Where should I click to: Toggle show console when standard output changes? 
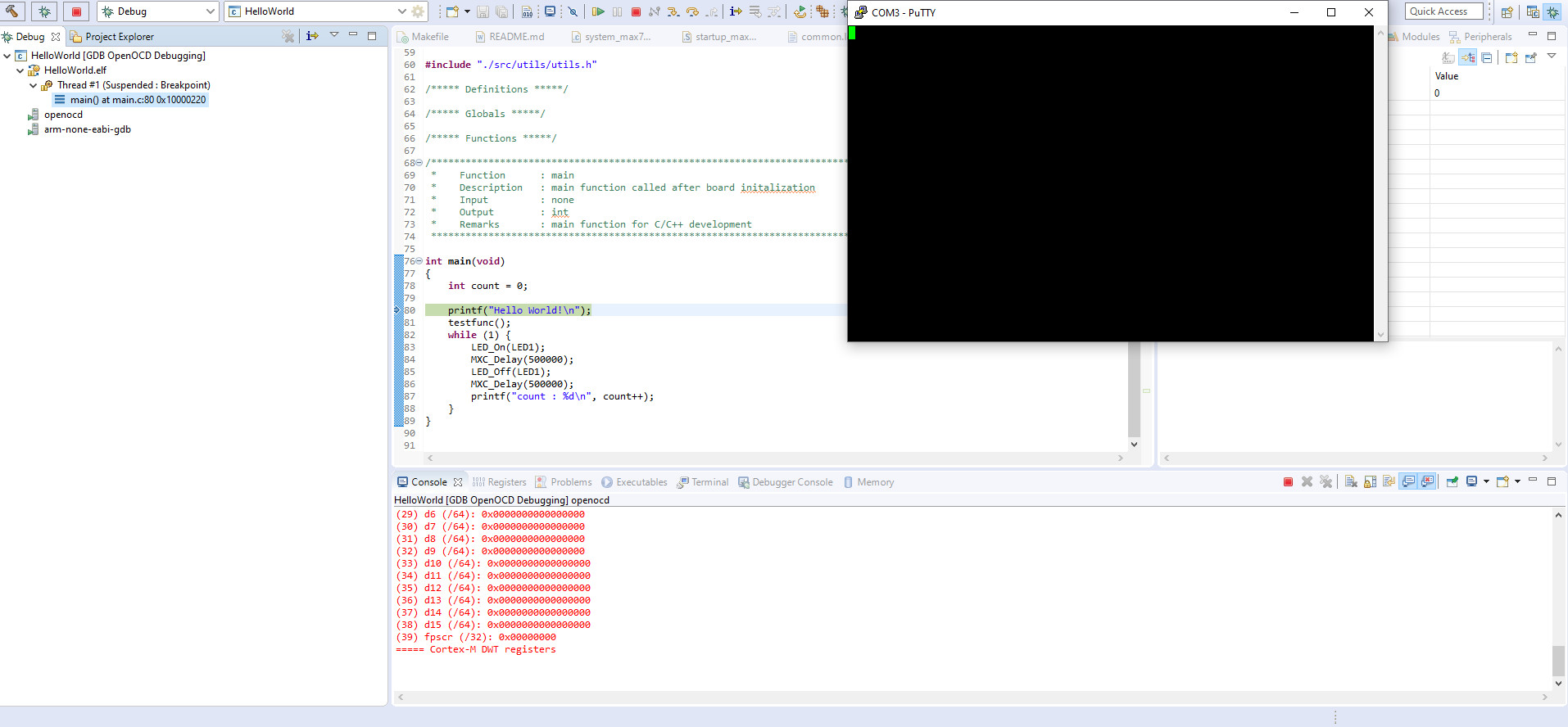[x=1408, y=482]
